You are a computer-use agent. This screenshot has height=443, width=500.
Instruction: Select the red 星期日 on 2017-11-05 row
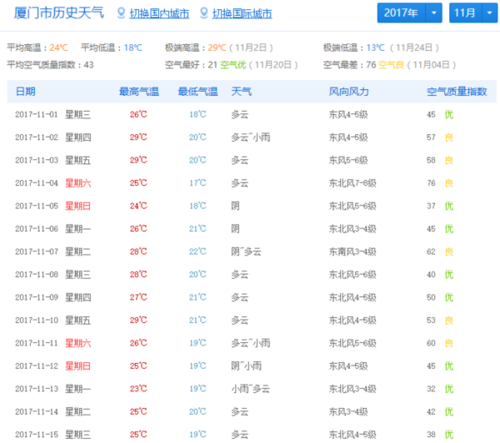coord(78,206)
